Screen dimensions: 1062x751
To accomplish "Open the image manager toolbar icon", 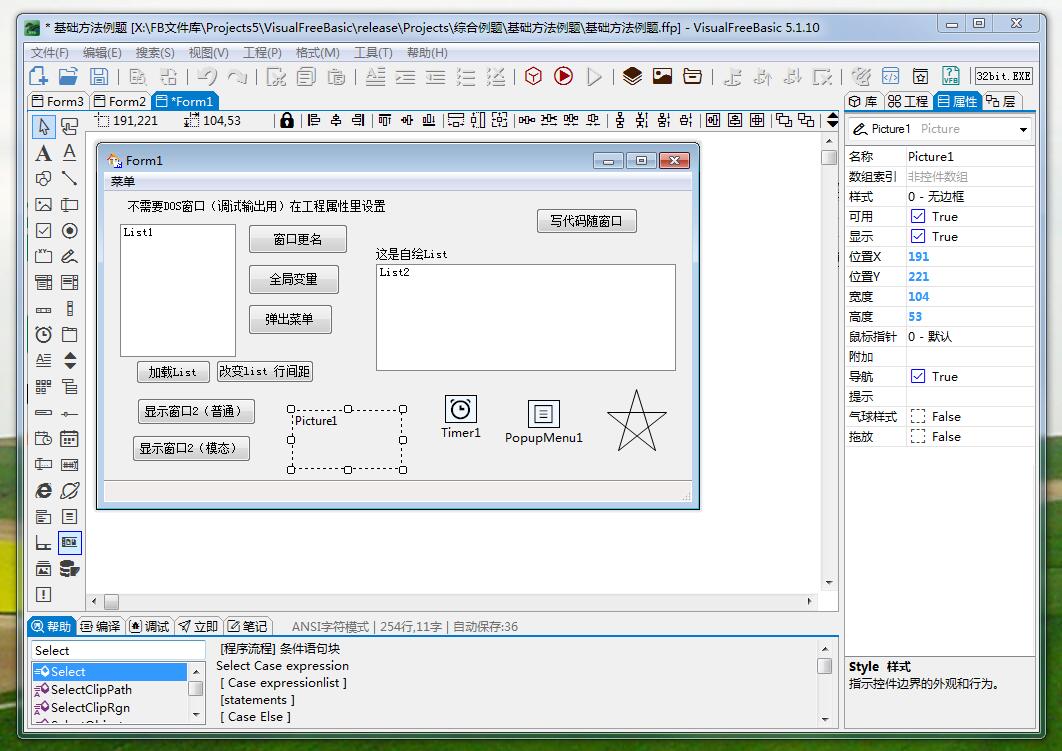I will coord(662,76).
